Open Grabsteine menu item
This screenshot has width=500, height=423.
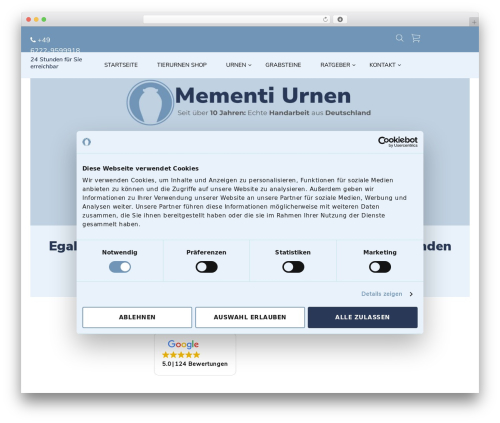point(283,65)
